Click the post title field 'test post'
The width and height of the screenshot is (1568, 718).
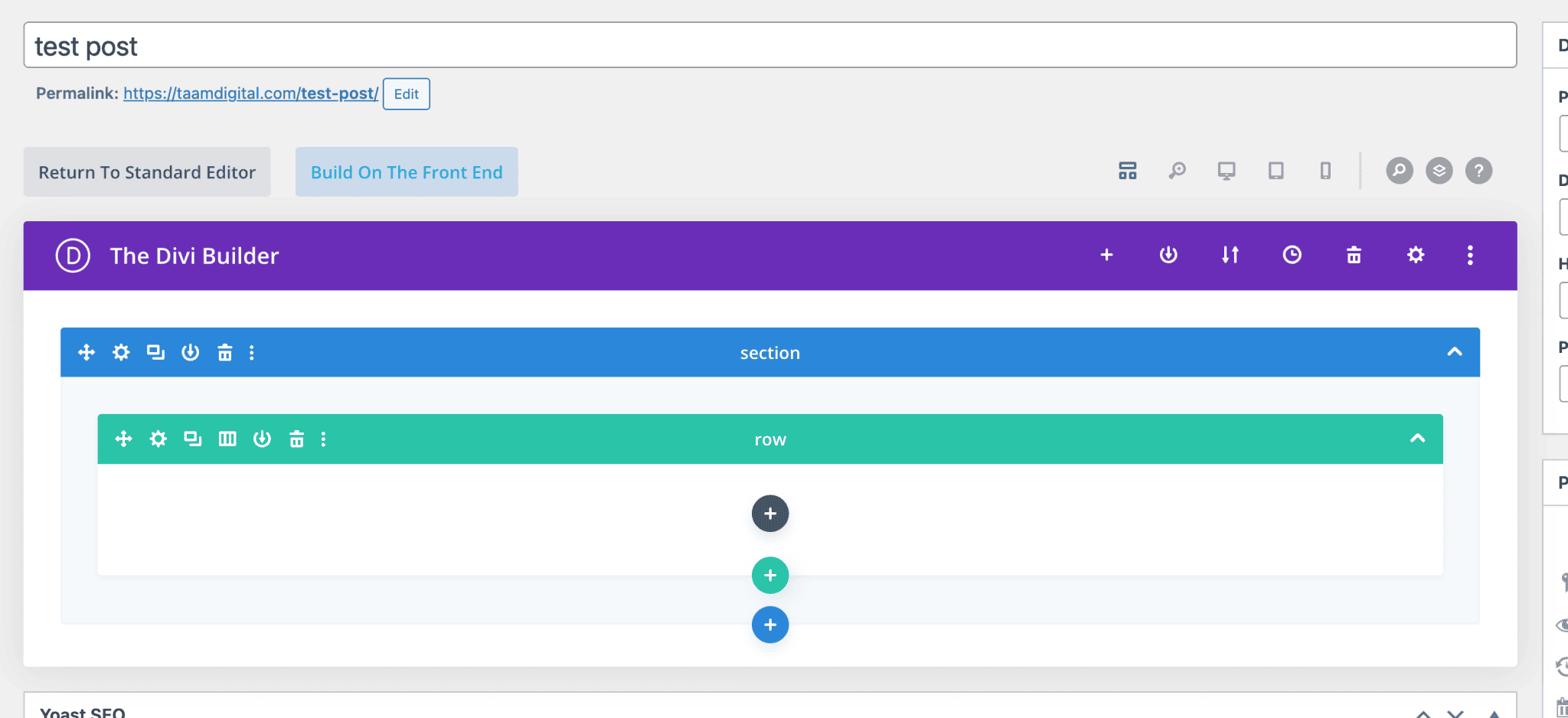[x=769, y=45]
